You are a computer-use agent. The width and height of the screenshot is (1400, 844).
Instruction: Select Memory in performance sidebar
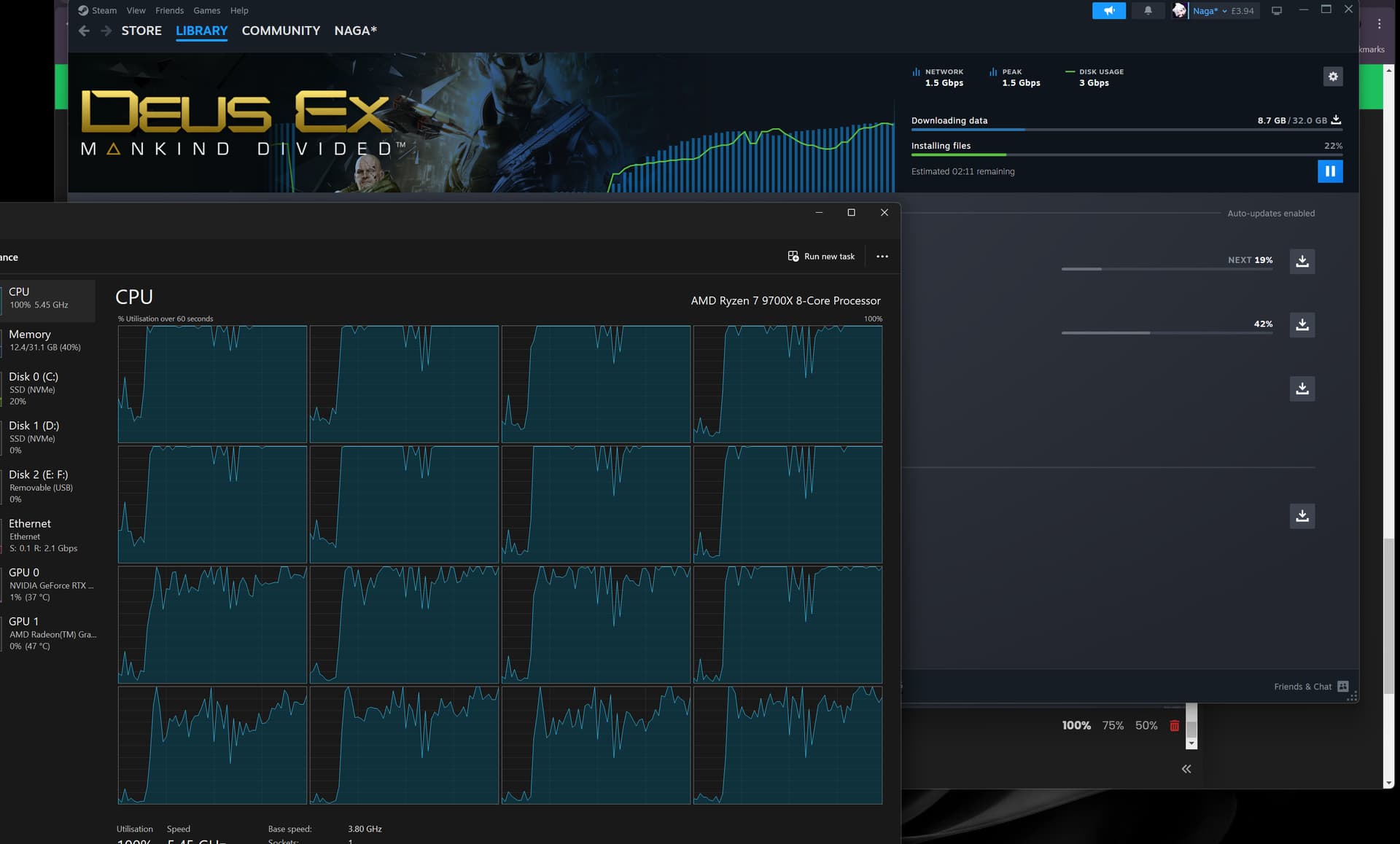point(47,340)
